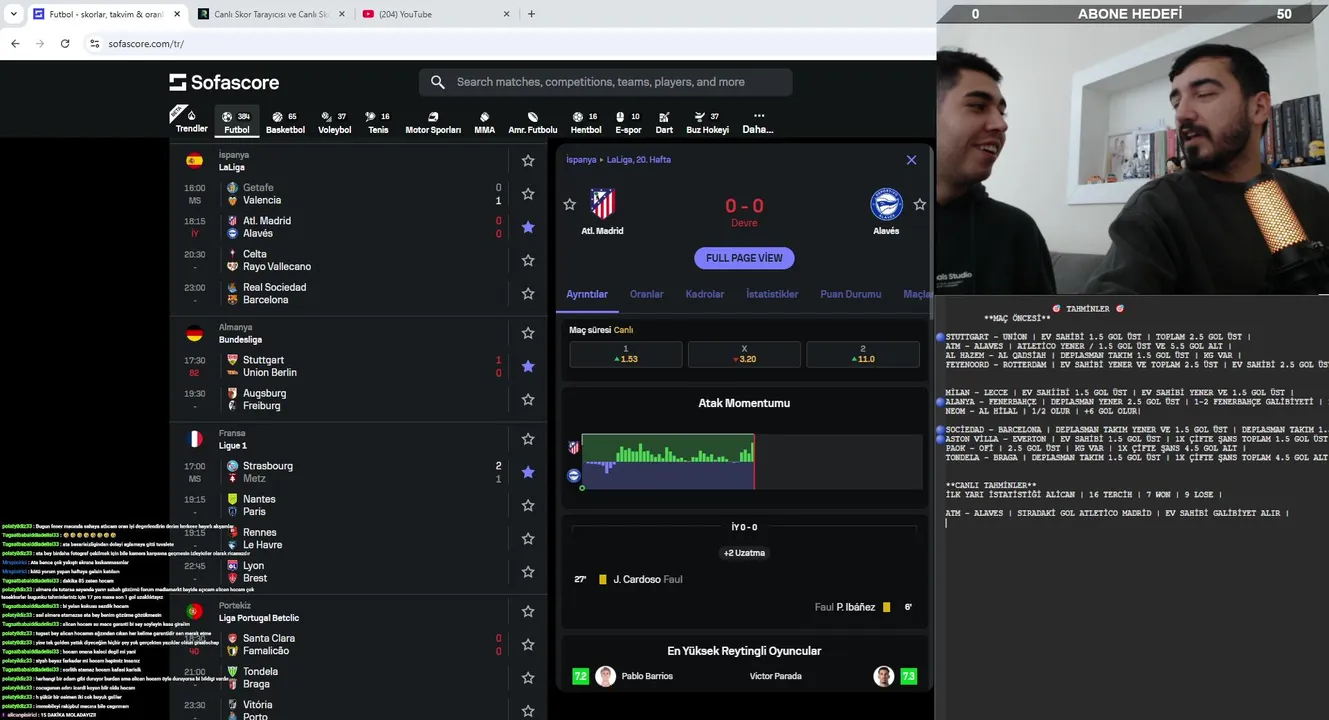Image resolution: width=1329 pixels, height=720 pixels.
Task: Switch to the İstatistikler tab
Action: [772, 294]
